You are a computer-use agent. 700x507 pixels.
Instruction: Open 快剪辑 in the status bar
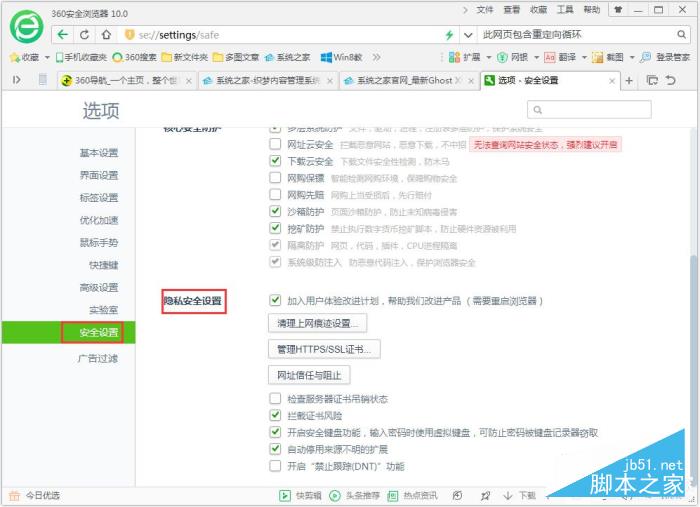pos(300,495)
